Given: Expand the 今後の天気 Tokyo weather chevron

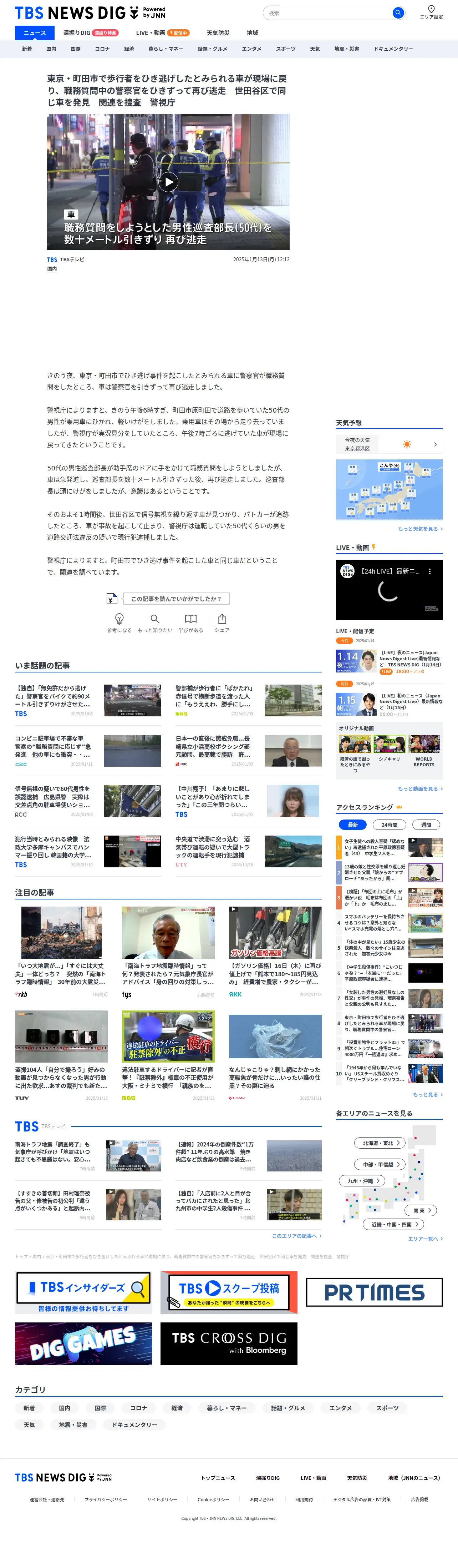Looking at the screenshot, I should point(436,444).
